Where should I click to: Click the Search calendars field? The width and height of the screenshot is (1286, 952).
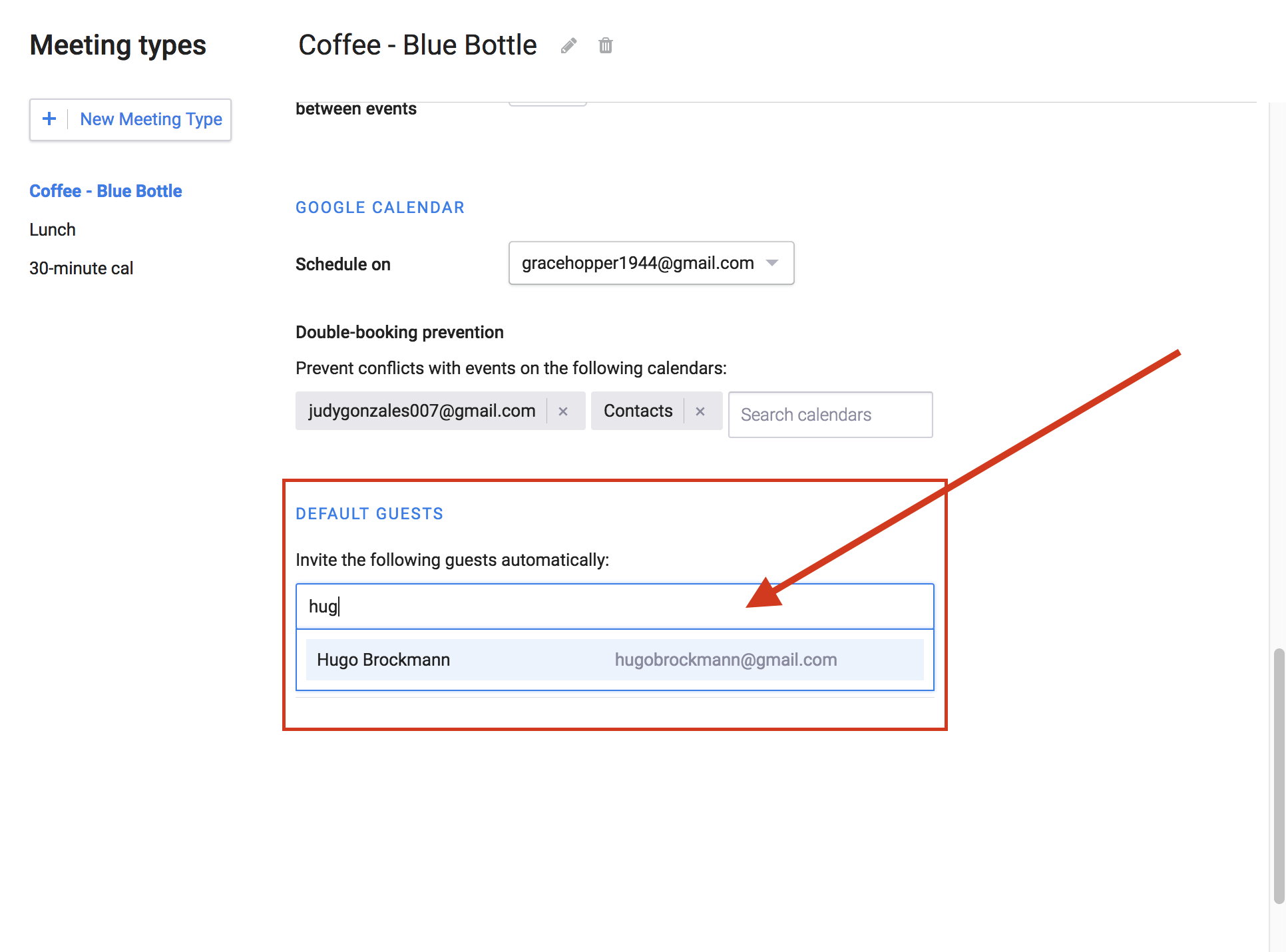[830, 415]
